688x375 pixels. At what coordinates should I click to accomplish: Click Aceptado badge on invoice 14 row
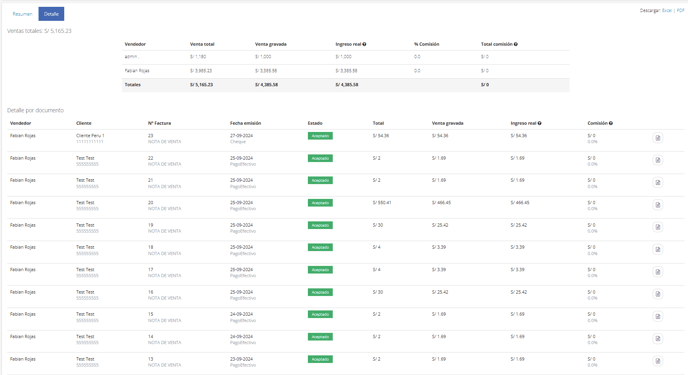(320, 337)
